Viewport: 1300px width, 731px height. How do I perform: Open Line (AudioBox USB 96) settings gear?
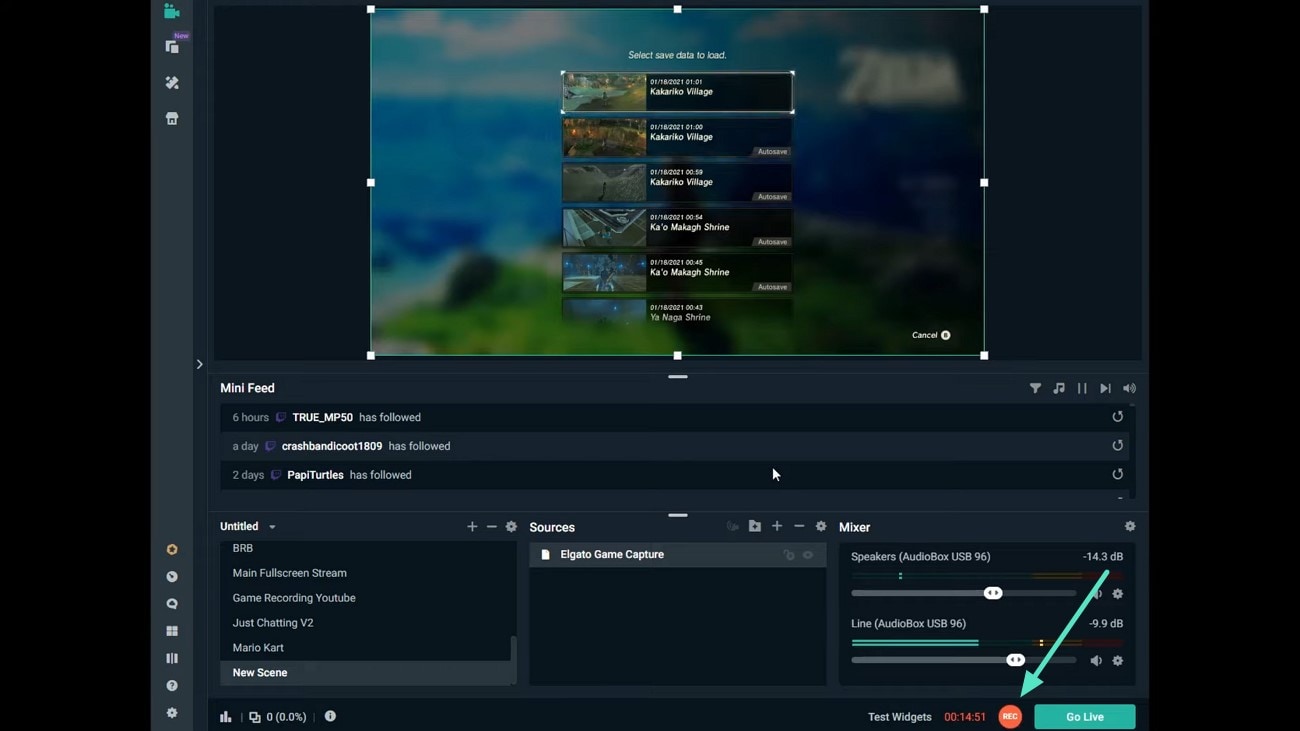coord(1118,661)
